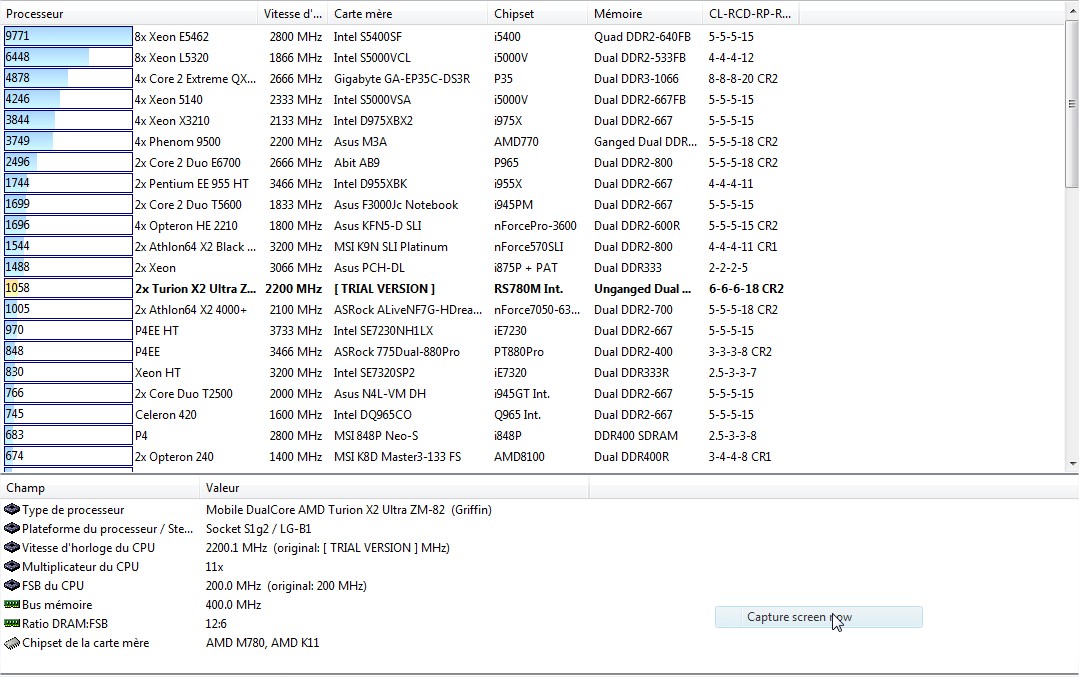The width and height of the screenshot is (1079, 677).
Task: Click the DDR400 SDRAM memory cell
Action: point(636,436)
